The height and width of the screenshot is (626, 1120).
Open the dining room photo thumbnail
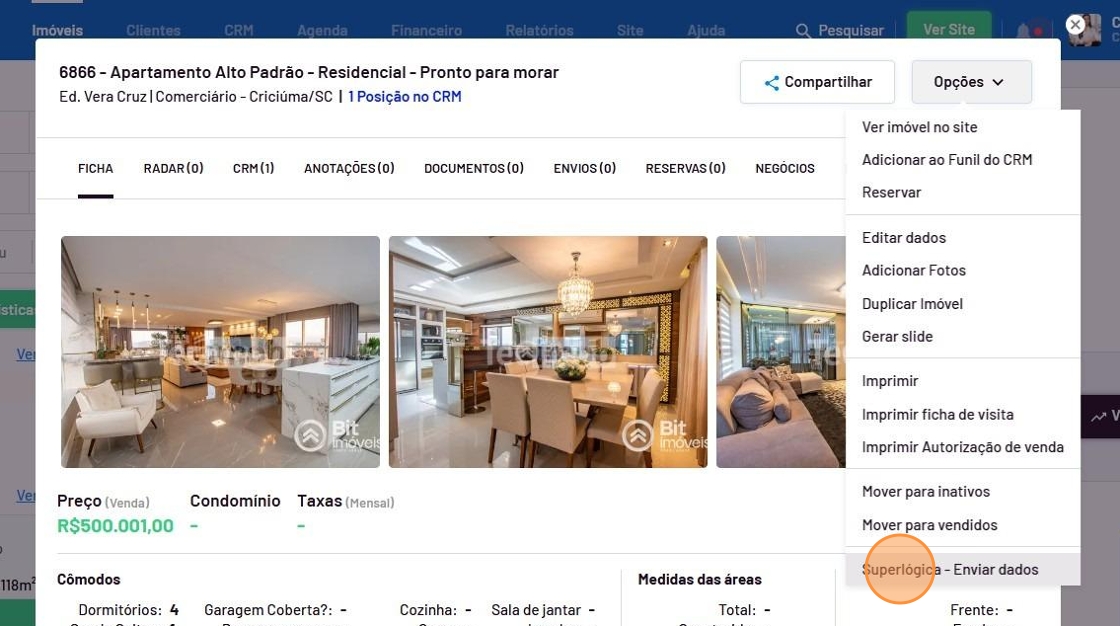548,352
